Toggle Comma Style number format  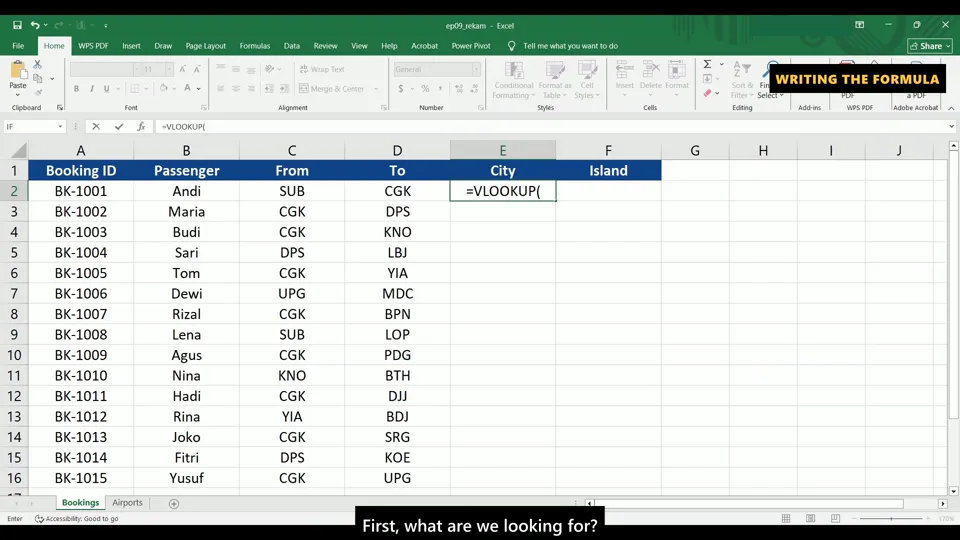(440, 89)
